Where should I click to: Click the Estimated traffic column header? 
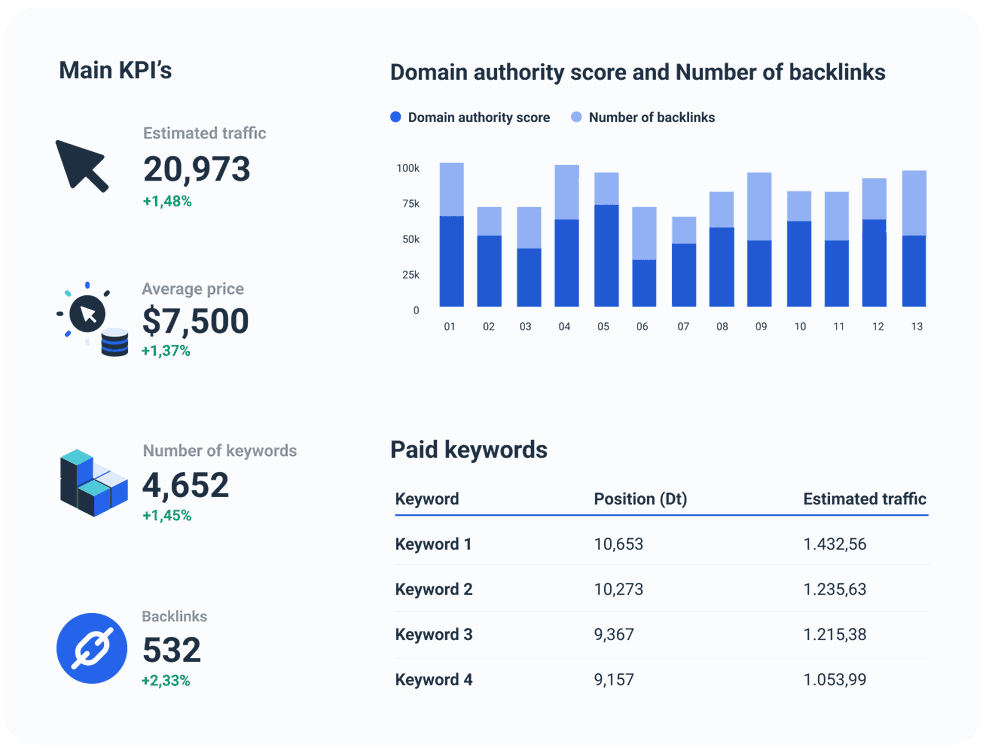[x=864, y=499]
